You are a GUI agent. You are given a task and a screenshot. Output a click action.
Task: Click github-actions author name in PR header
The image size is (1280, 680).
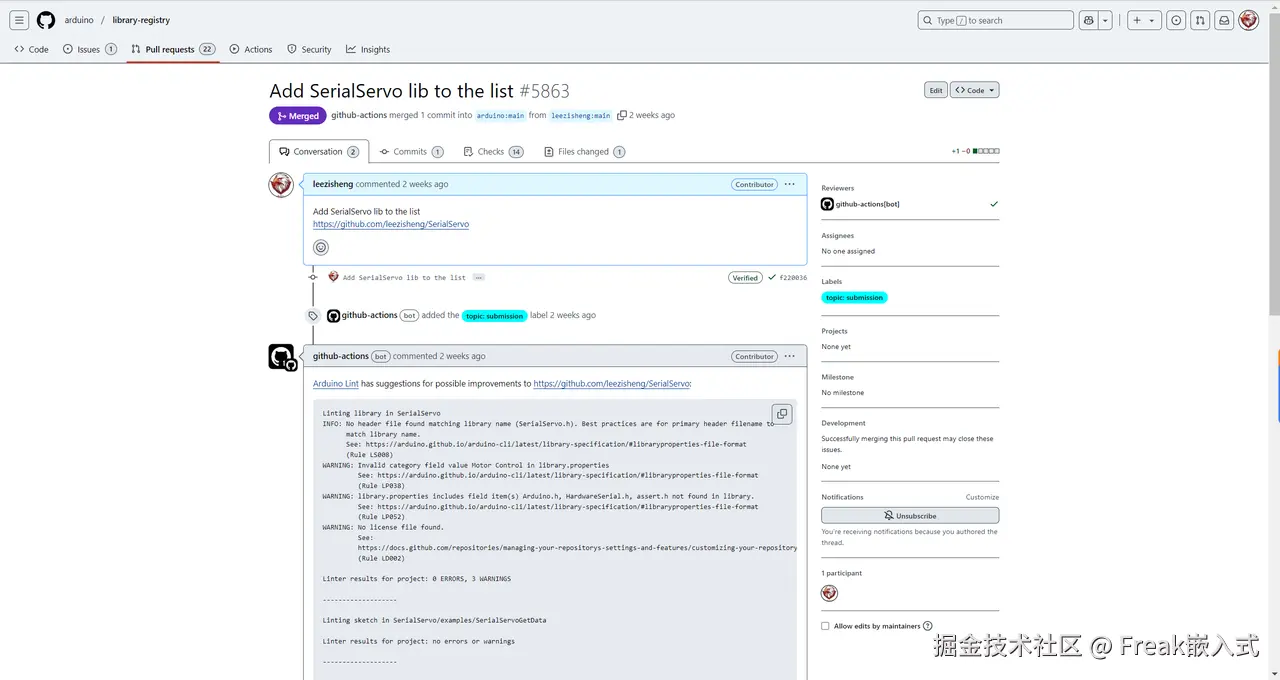[359, 115]
